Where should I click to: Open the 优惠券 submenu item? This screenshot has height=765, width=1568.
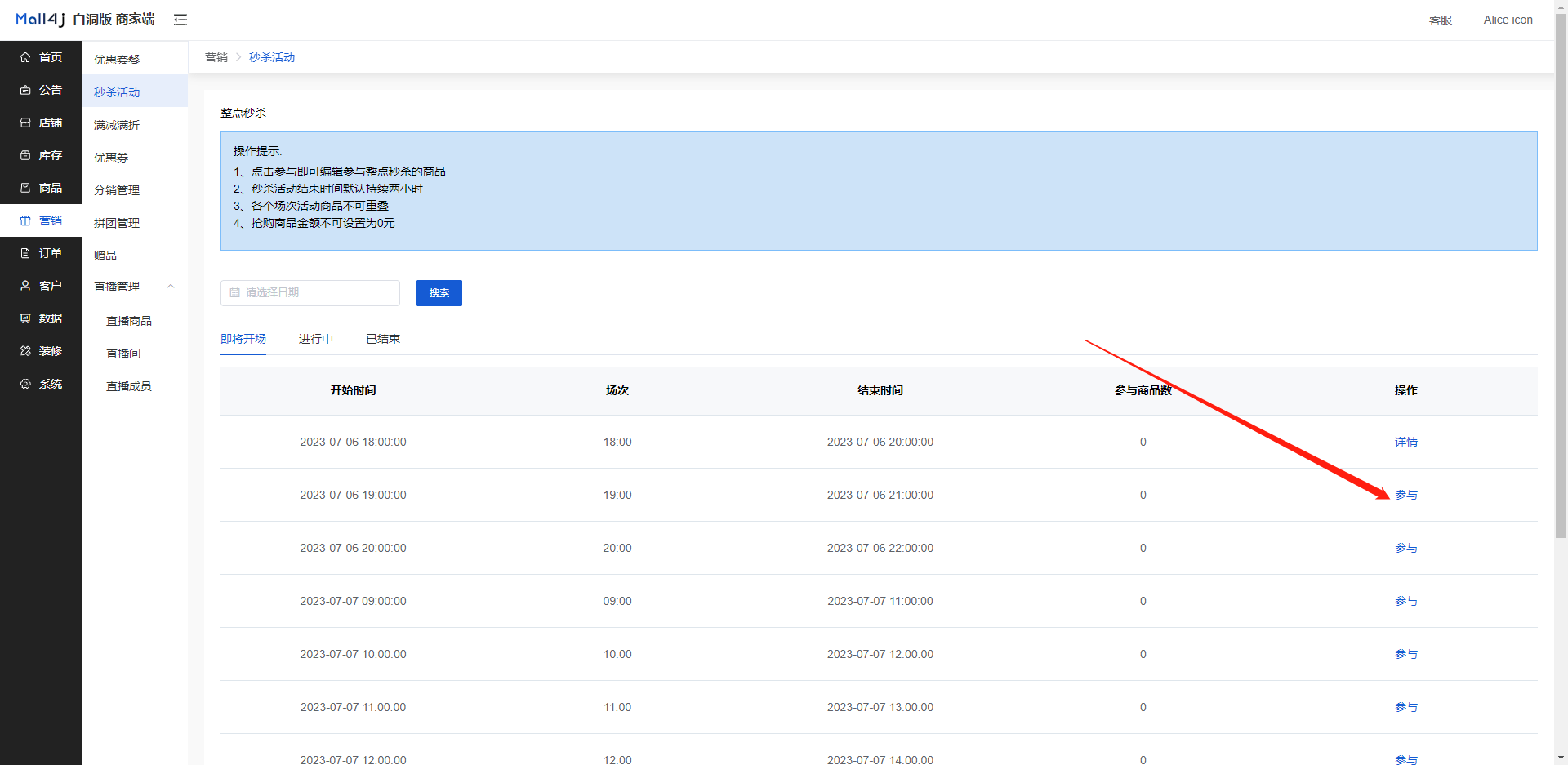(x=111, y=158)
